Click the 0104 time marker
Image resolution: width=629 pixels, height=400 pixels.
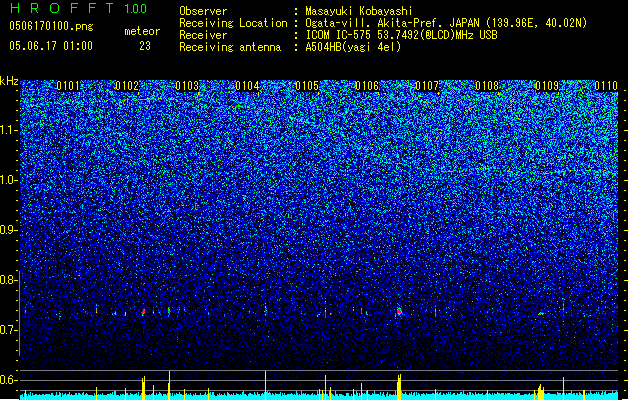pyautogui.click(x=247, y=86)
